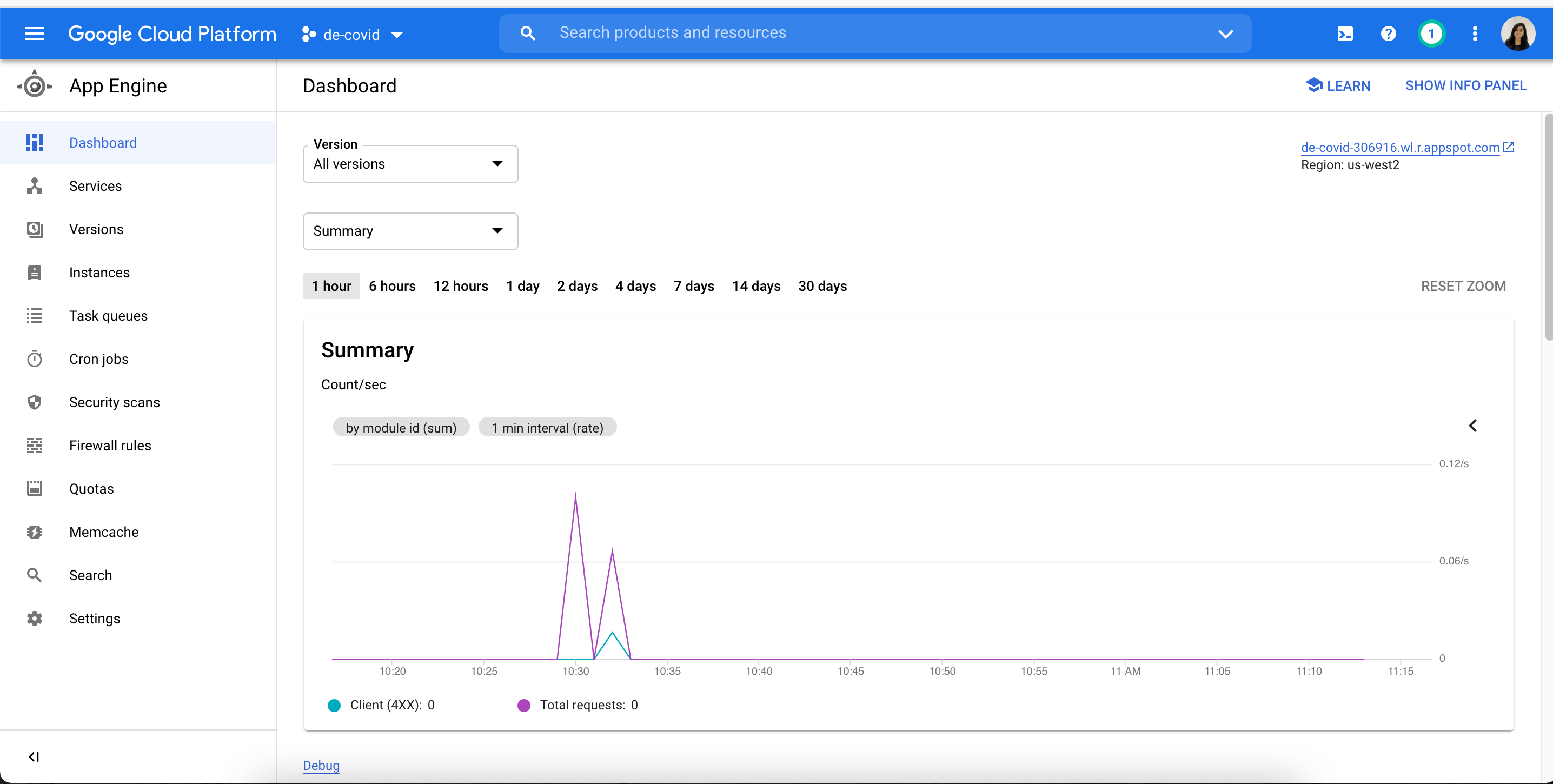Screen dimensions: 1553x784
Task: Click SHOW INFO PANEL button
Action: pyautogui.click(x=1465, y=85)
